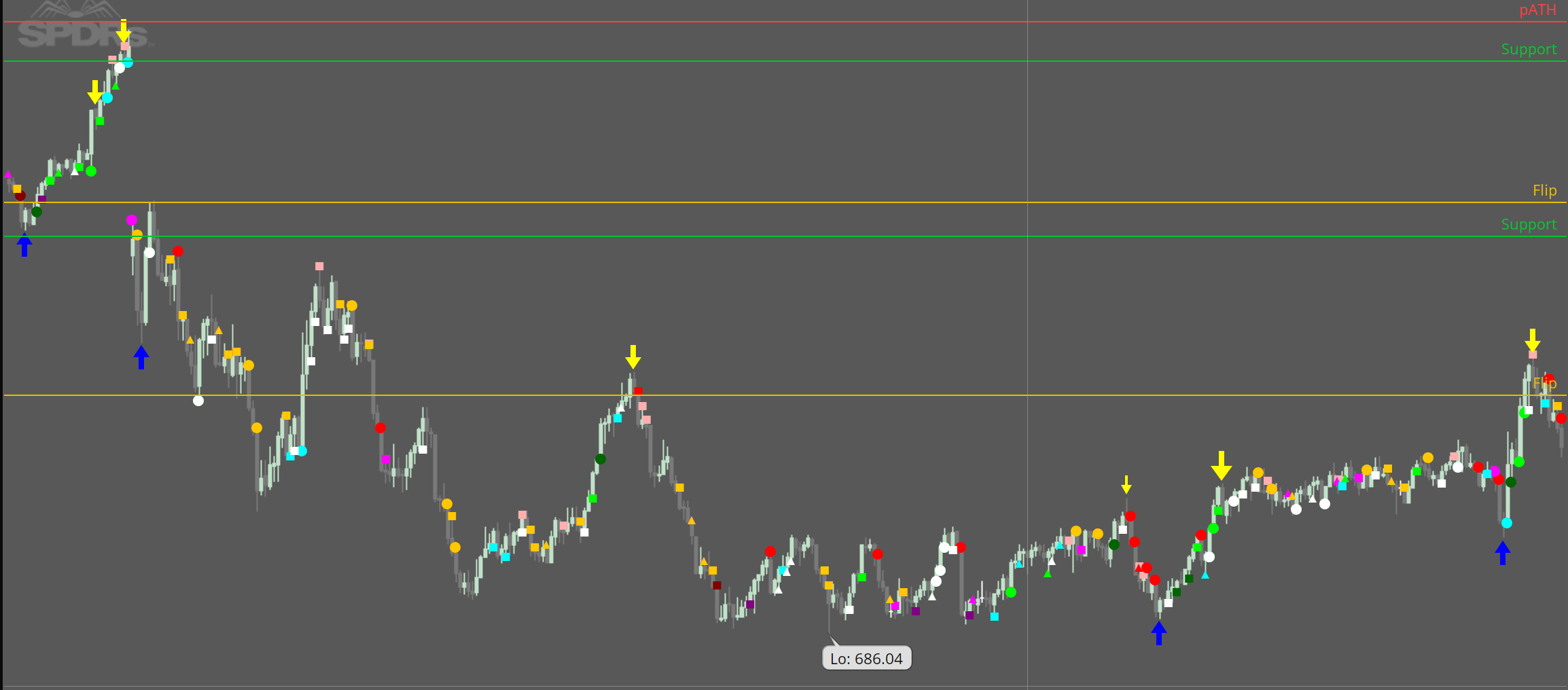
Task: Click the smallest yellow down arrow
Action: pyautogui.click(x=1126, y=485)
